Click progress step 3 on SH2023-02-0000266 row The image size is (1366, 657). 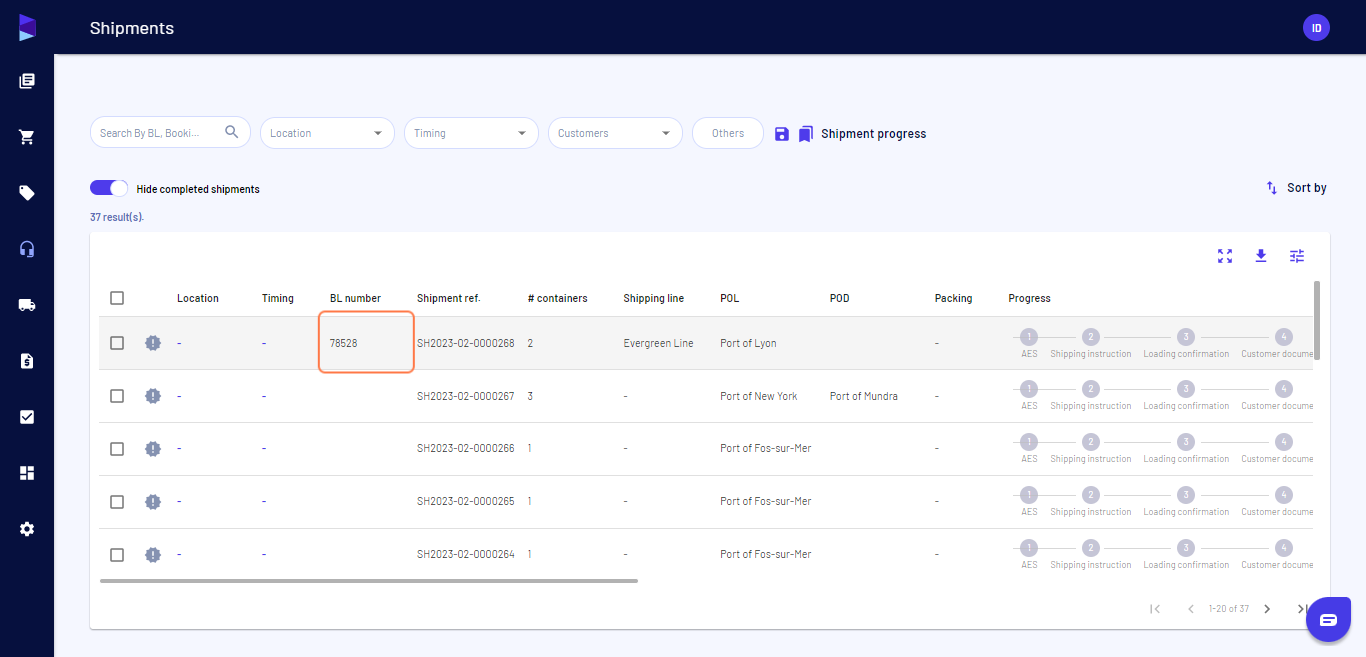click(1185, 442)
